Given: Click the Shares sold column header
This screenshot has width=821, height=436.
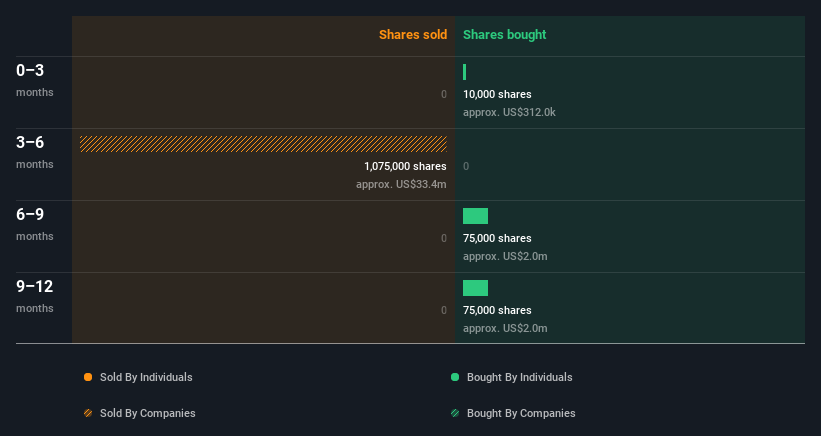Looking at the screenshot, I should (x=413, y=35).
